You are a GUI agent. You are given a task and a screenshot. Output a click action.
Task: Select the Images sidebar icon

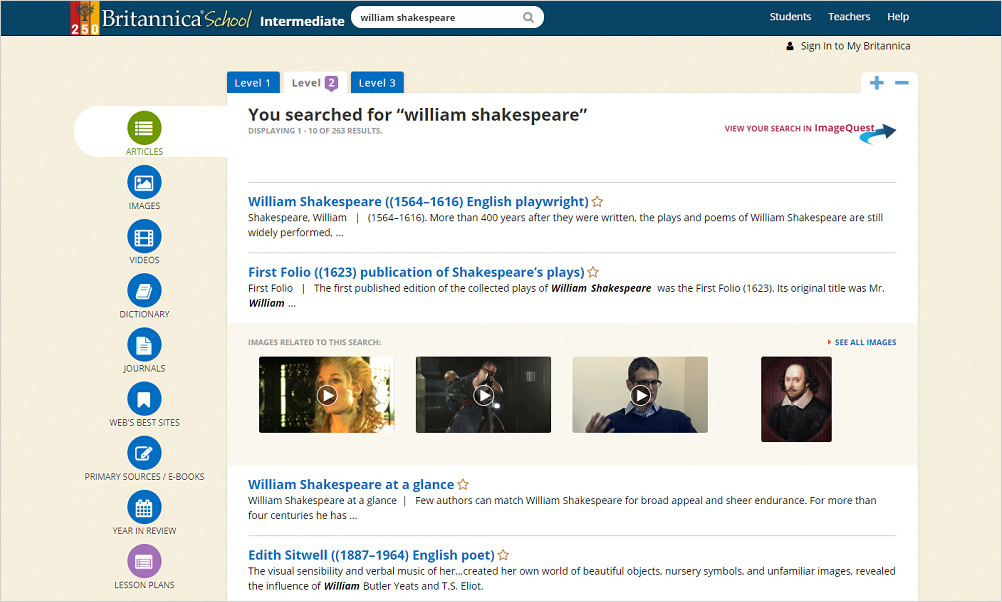[144, 183]
